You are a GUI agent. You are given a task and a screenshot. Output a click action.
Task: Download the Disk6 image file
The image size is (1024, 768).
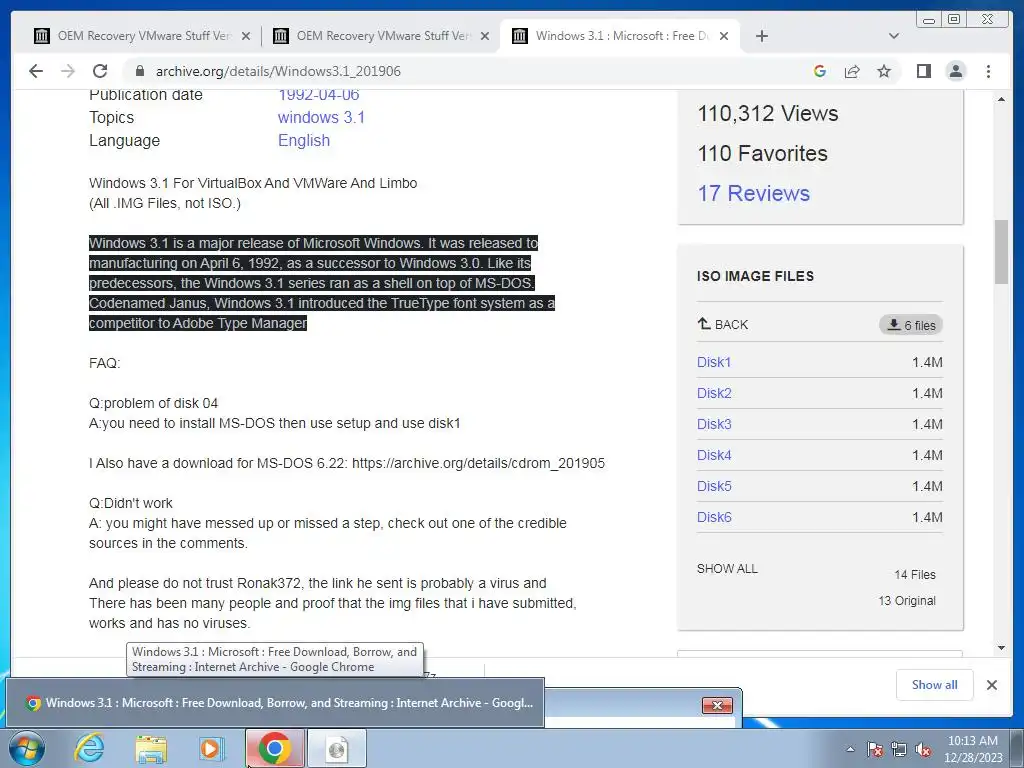714,517
